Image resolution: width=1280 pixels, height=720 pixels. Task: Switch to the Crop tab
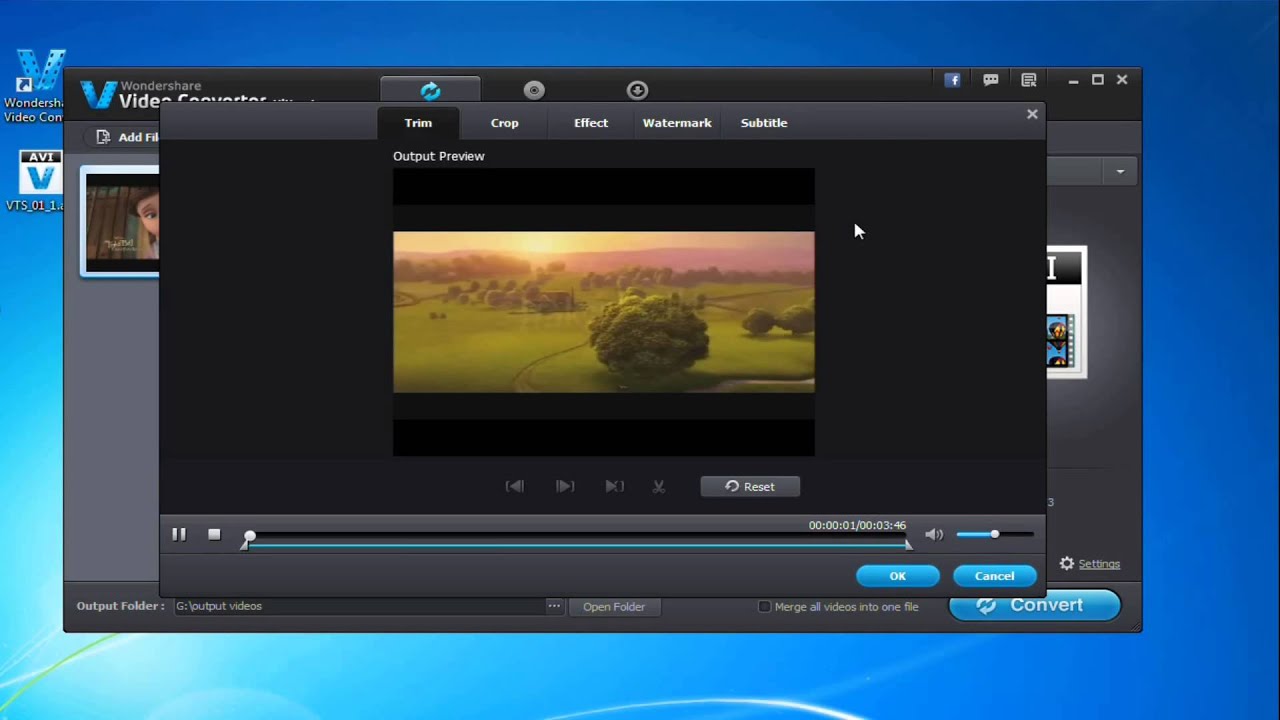504,123
